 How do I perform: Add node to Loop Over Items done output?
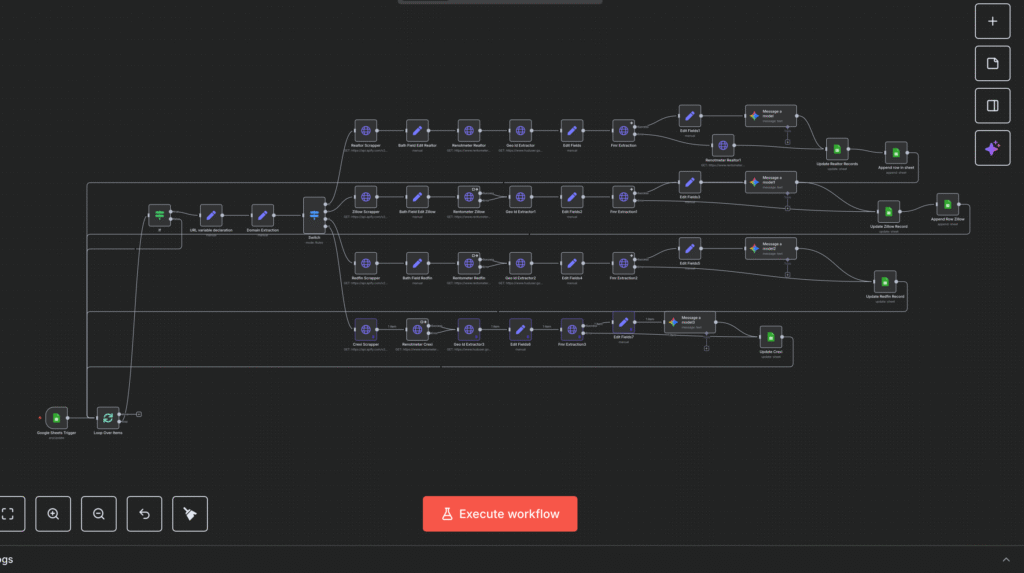(x=138, y=414)
